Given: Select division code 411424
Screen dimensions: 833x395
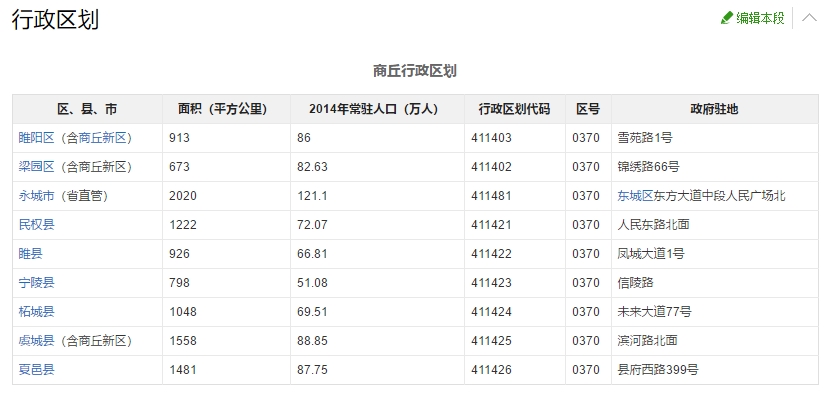Looking at the screenshot, I should tap(491, 312).
